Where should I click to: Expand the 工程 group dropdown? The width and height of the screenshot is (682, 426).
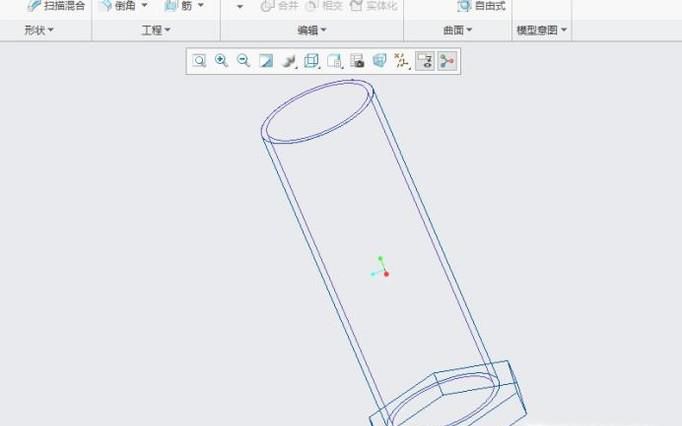tap(155, 31)
